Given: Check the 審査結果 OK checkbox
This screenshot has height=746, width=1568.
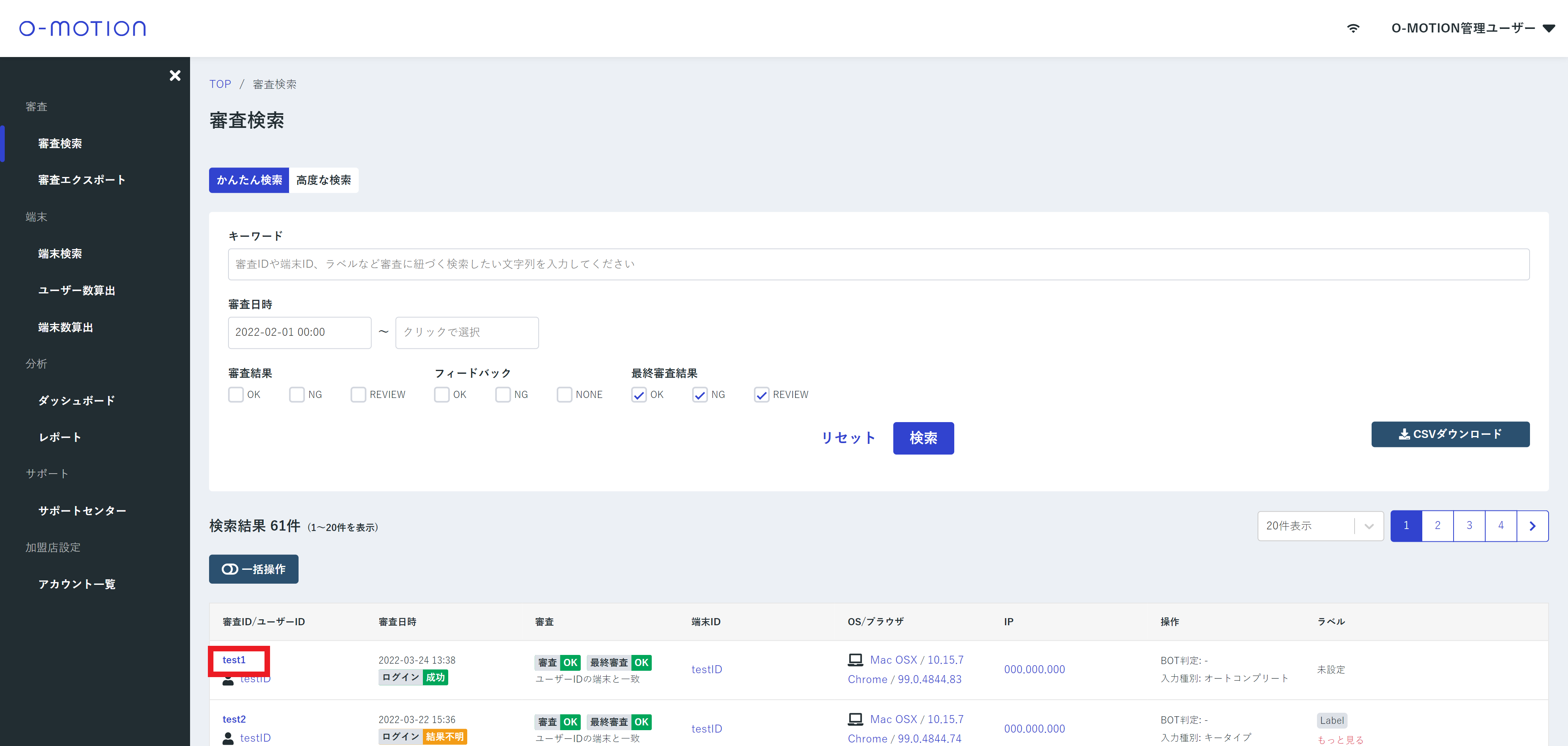Looking at the screenshot, I should click(236, 395).
